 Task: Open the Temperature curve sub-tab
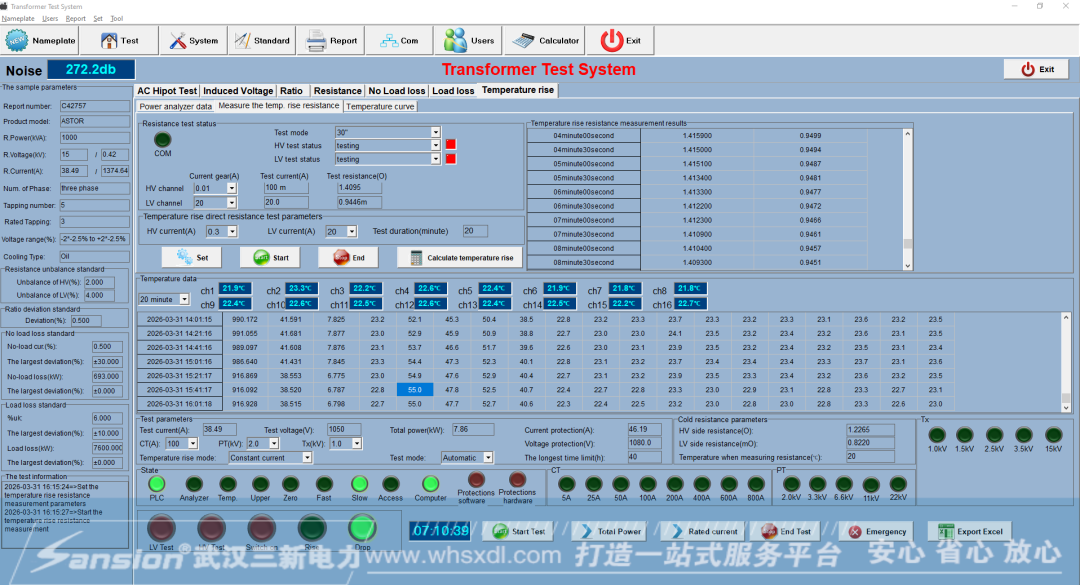380,106
